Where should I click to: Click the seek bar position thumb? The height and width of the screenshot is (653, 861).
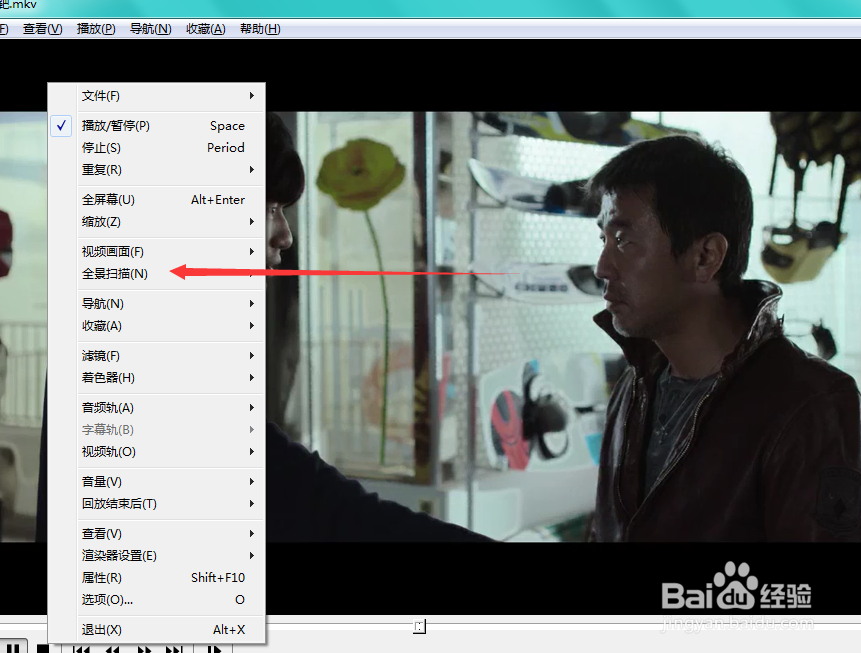pyautogui.click(x=420, y=627)
